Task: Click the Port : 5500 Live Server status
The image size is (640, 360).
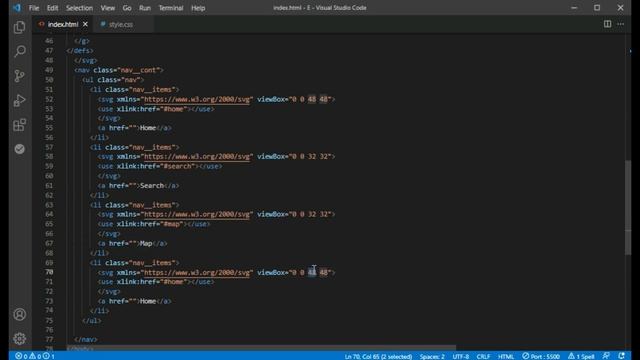Action: (541, 356)
